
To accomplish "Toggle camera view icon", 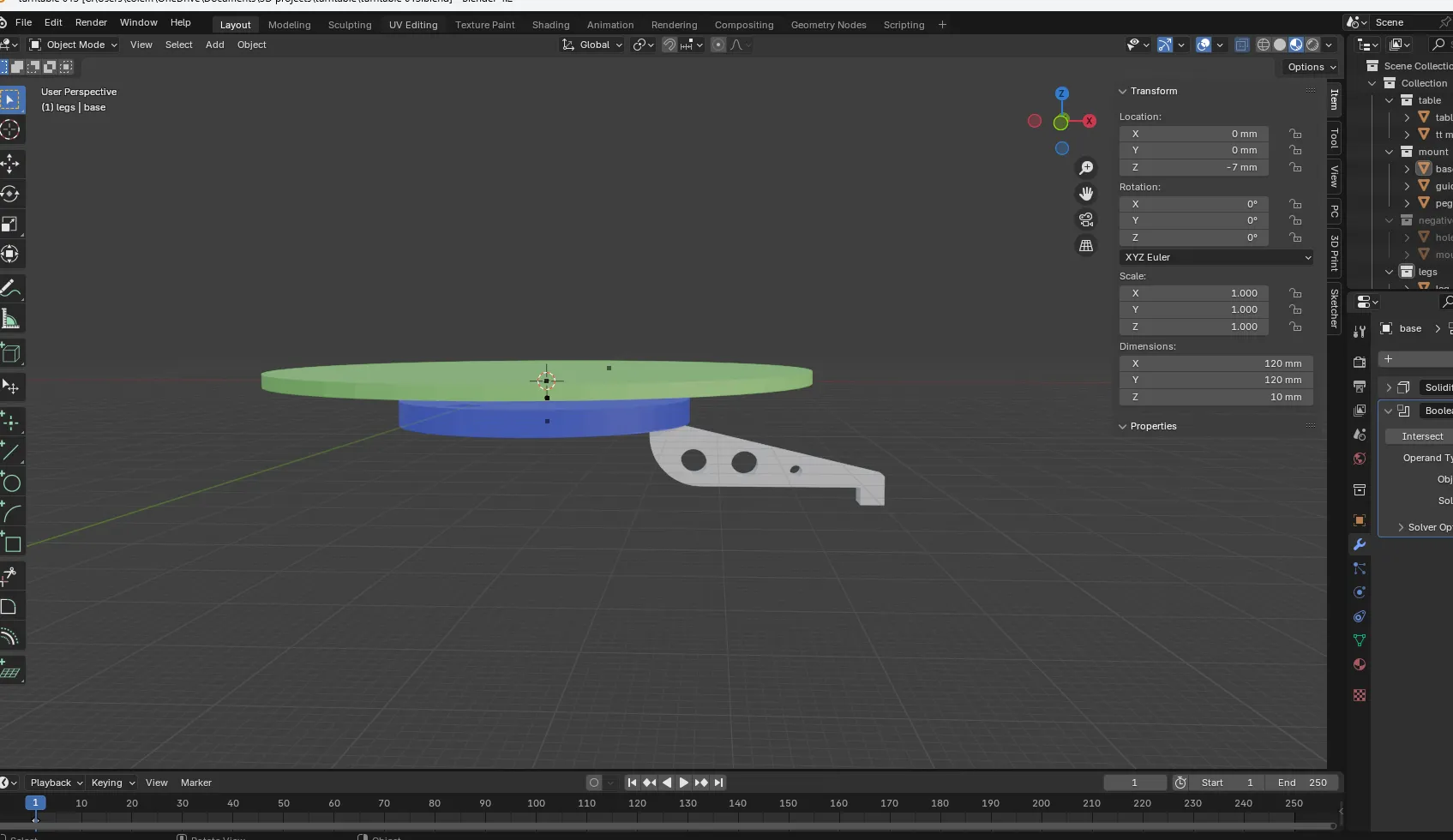I will [1086, 219].
